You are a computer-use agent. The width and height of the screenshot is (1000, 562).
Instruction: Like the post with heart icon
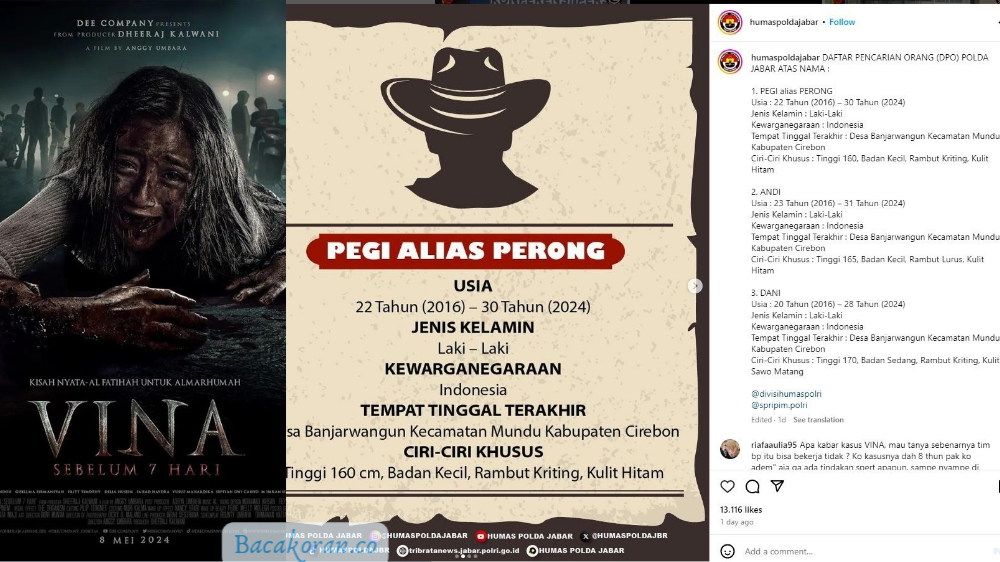pos(727,487)
